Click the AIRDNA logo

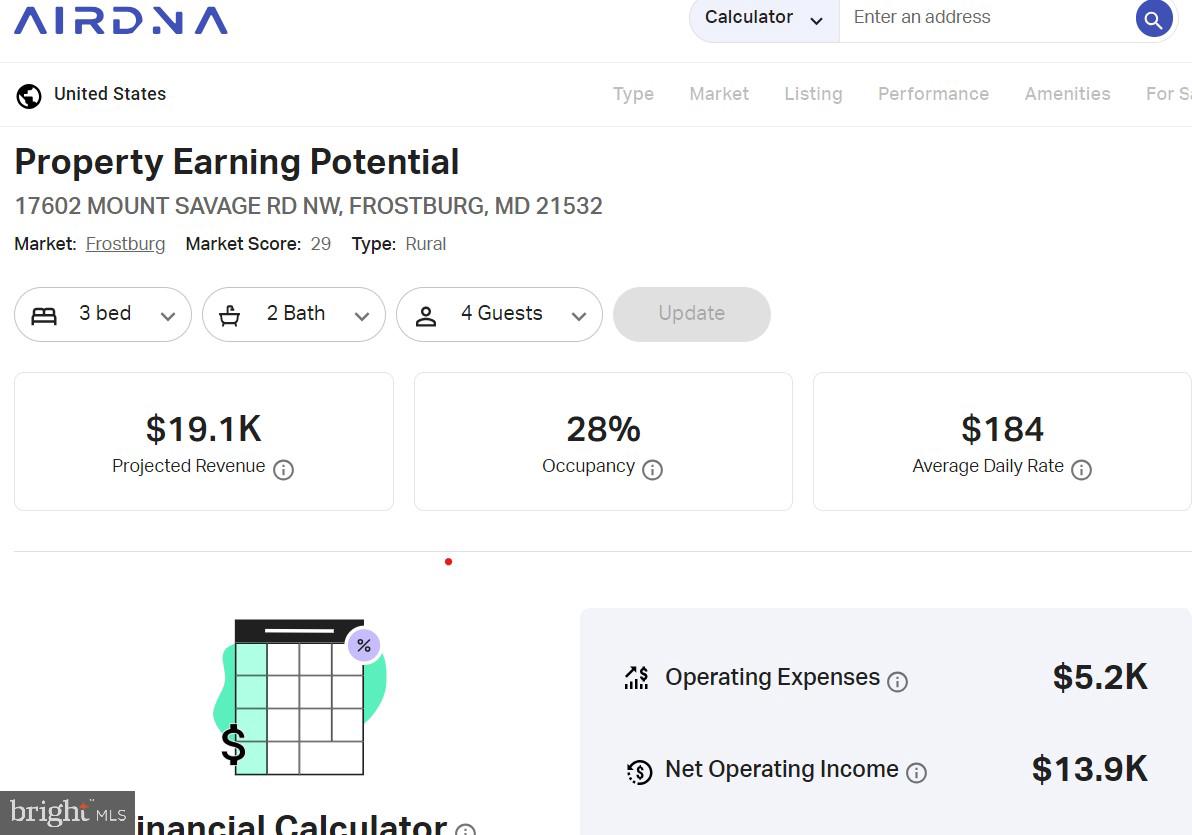point(121,20)
